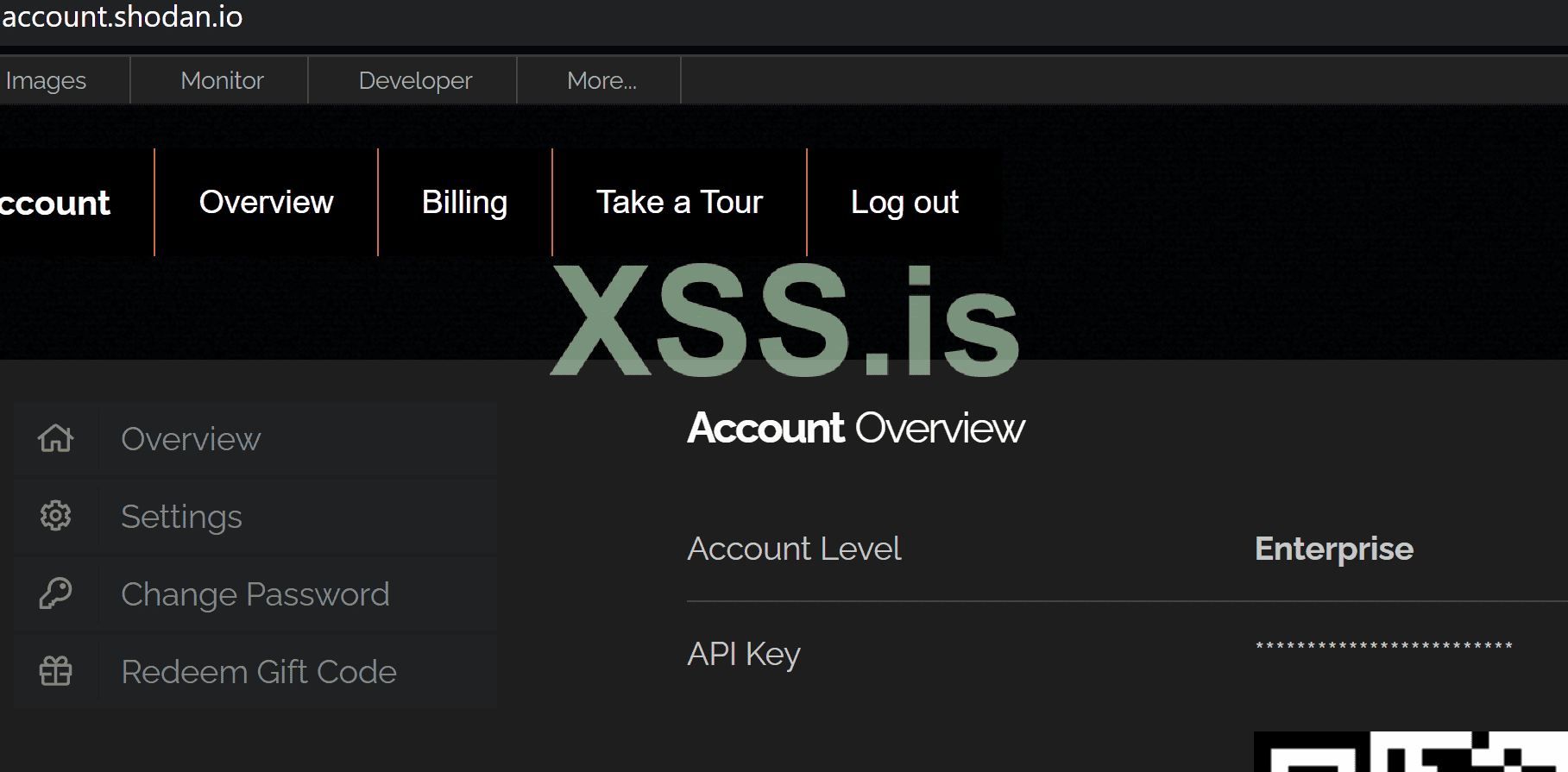Open the Developer tab in top navigation
Viewport: 1568px width, 772px height.
(415, 80)
